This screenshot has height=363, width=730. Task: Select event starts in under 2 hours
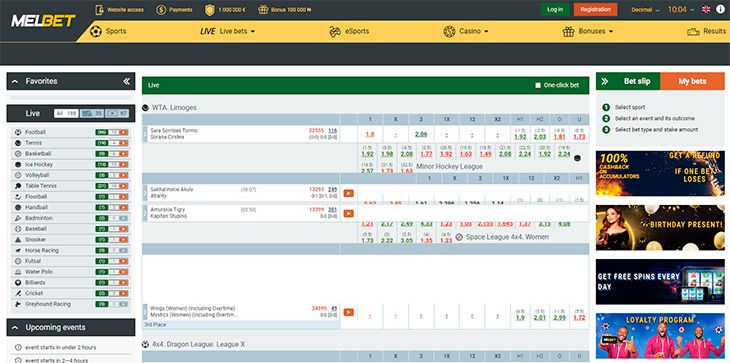(61, 348)
